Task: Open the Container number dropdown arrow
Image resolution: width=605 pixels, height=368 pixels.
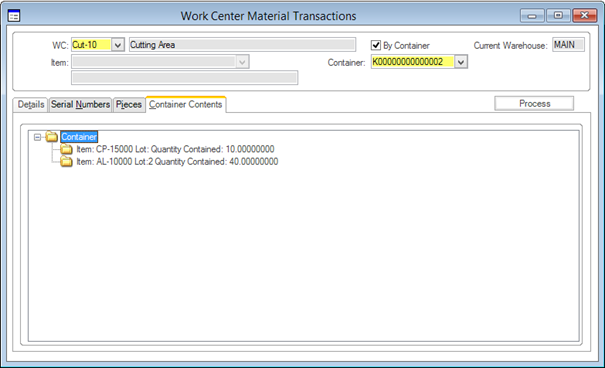Action: point(461,62)
